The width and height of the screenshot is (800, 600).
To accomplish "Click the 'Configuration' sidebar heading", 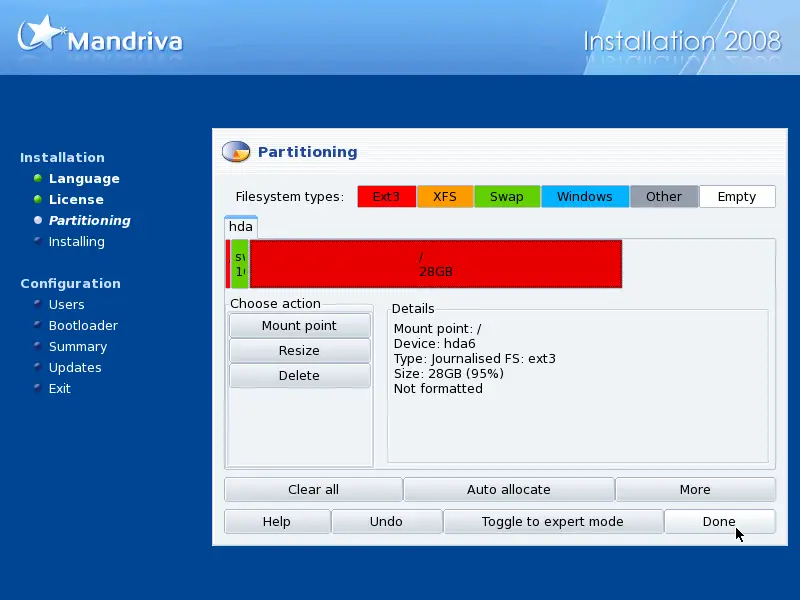I will coord(70,284).
